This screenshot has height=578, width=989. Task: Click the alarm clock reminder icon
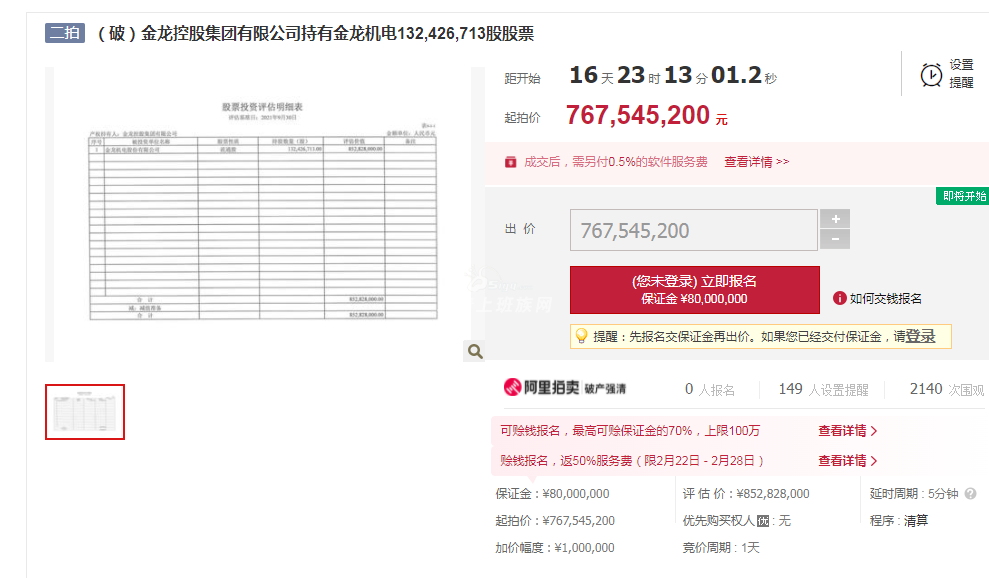click(931, 74)
